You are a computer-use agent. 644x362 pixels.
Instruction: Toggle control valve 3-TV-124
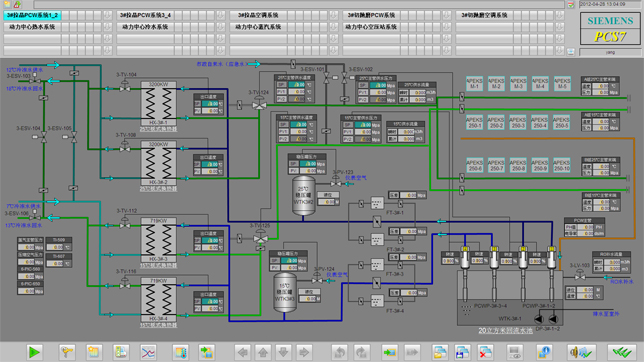pyautogui.click(x=259, y=103)
